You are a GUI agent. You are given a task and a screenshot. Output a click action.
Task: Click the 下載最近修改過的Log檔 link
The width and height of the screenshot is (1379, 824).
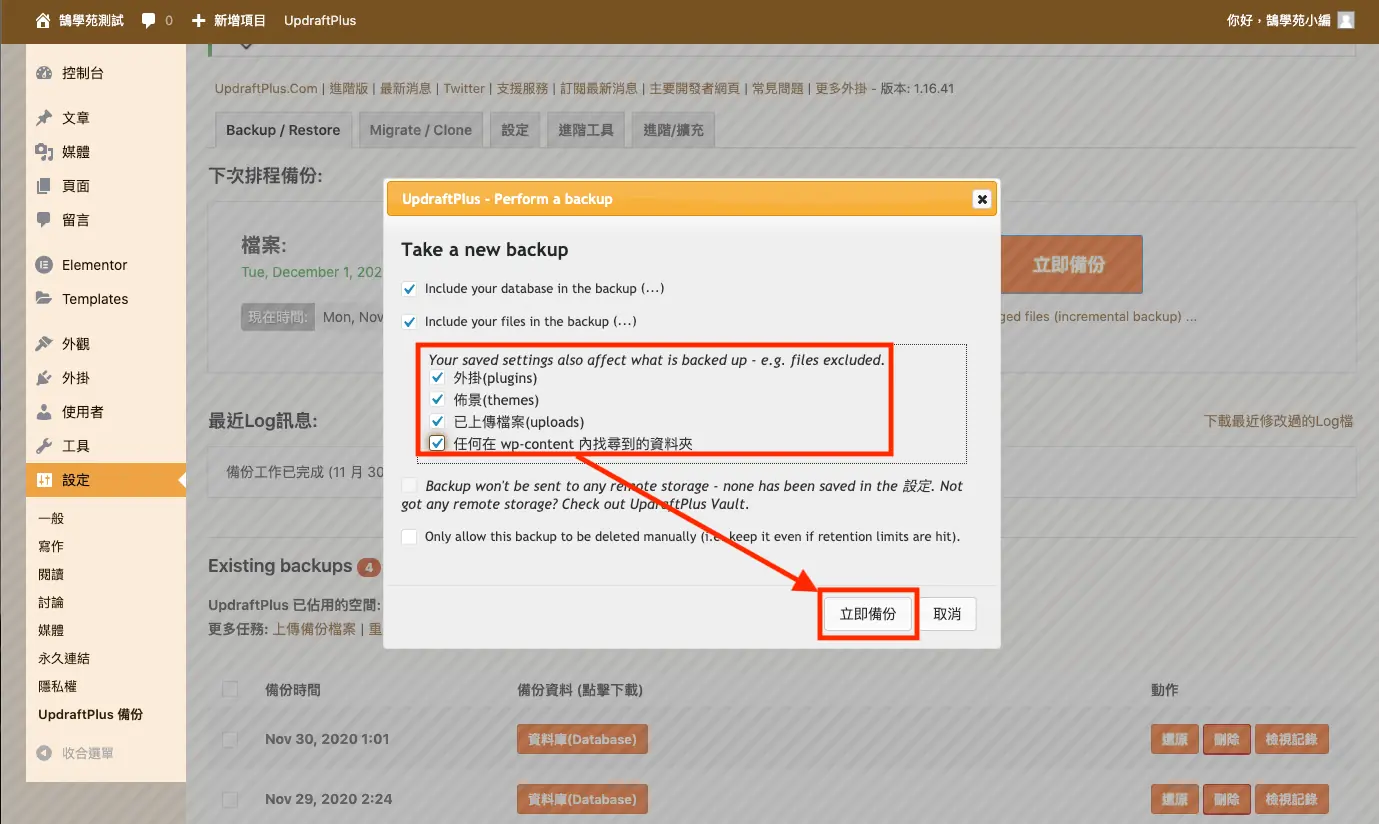coord(1279,421)
